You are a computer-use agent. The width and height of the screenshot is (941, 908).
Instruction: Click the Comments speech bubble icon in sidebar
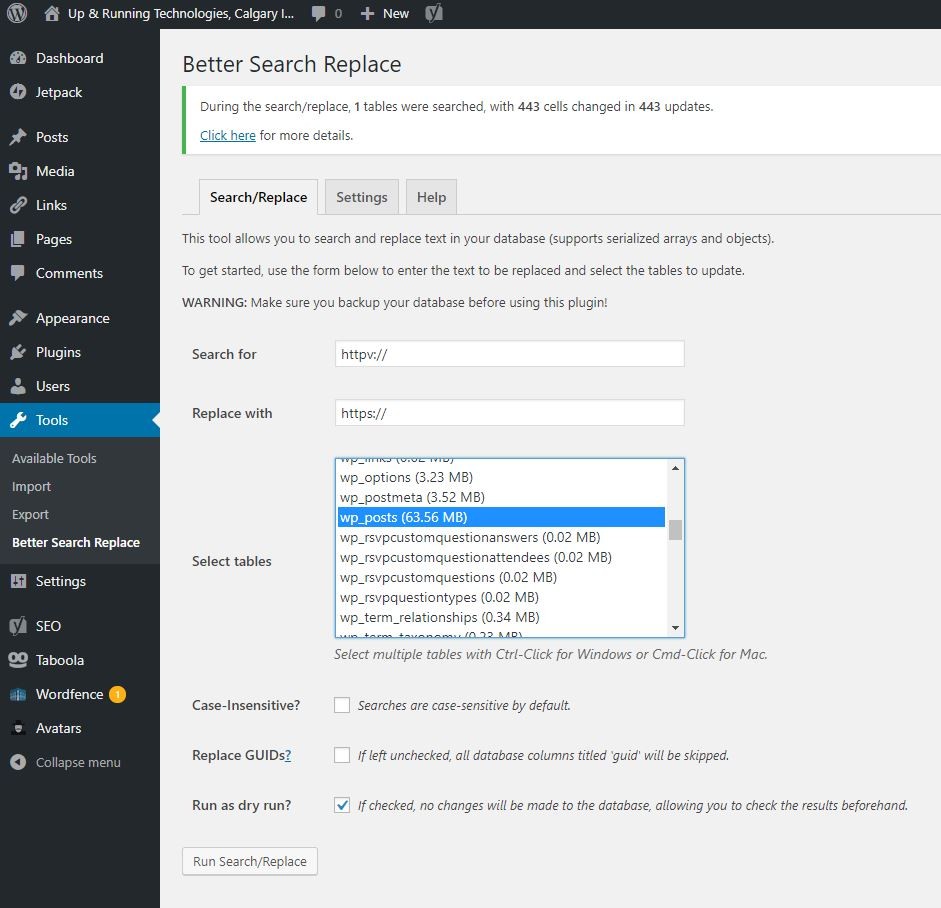[18, 273]
